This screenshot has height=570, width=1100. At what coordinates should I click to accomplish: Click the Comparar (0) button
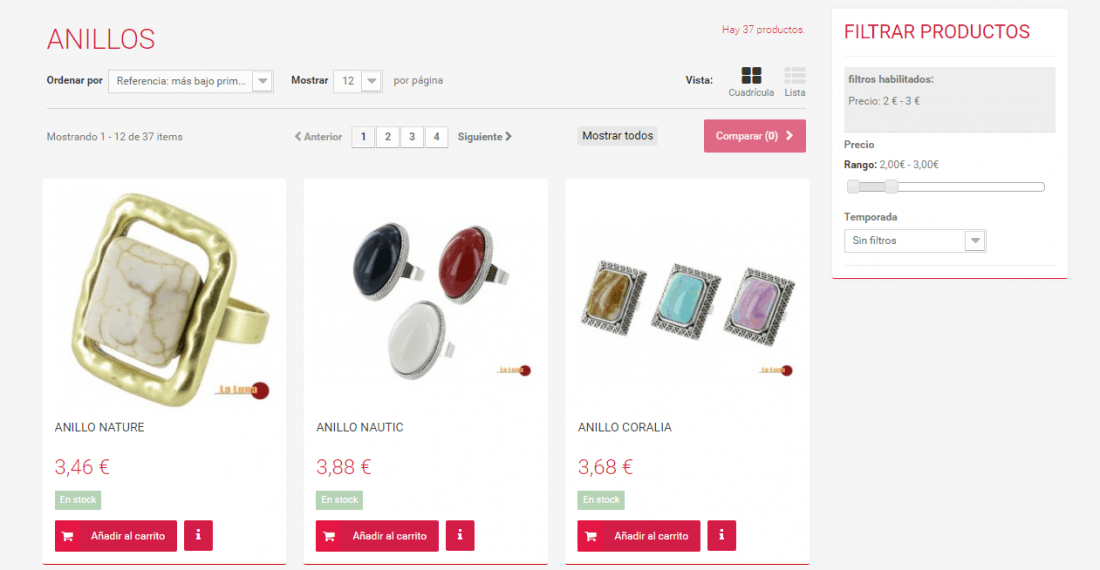(x=755, y=136)
